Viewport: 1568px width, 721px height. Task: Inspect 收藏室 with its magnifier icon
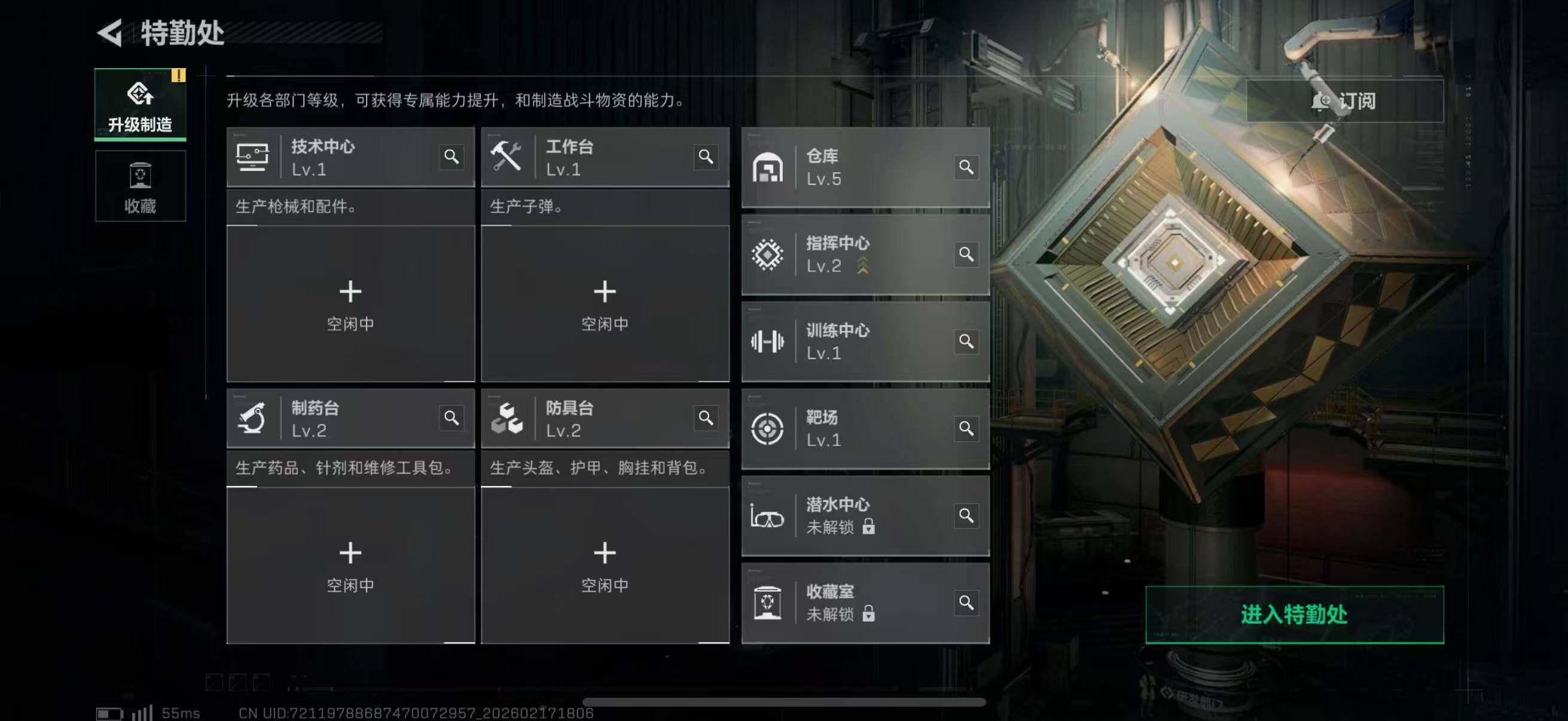966,603
